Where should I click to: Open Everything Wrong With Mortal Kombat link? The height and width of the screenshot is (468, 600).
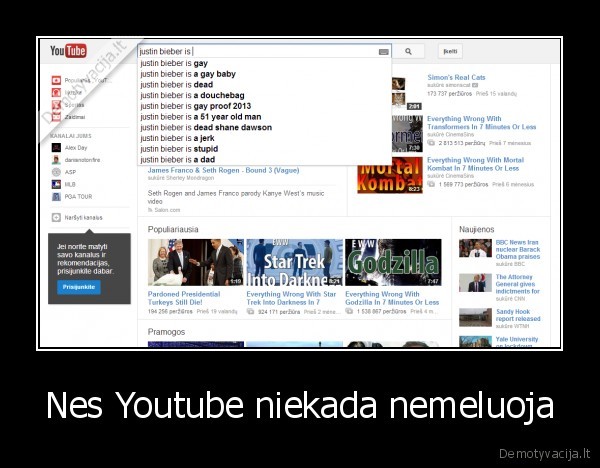point(475,164)
